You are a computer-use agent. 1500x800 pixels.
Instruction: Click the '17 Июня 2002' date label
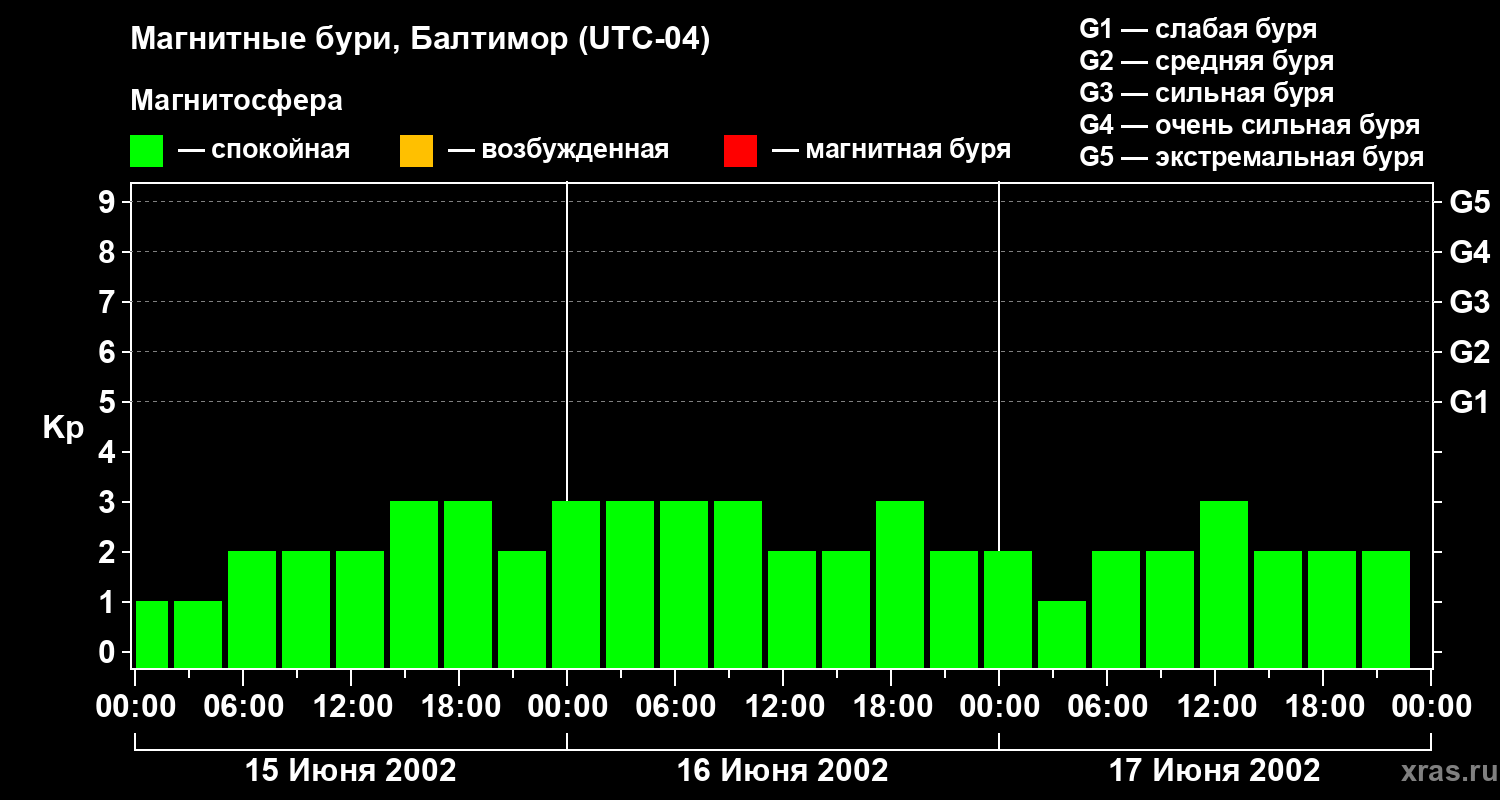pyautogui.click(x=1215, y=771)
